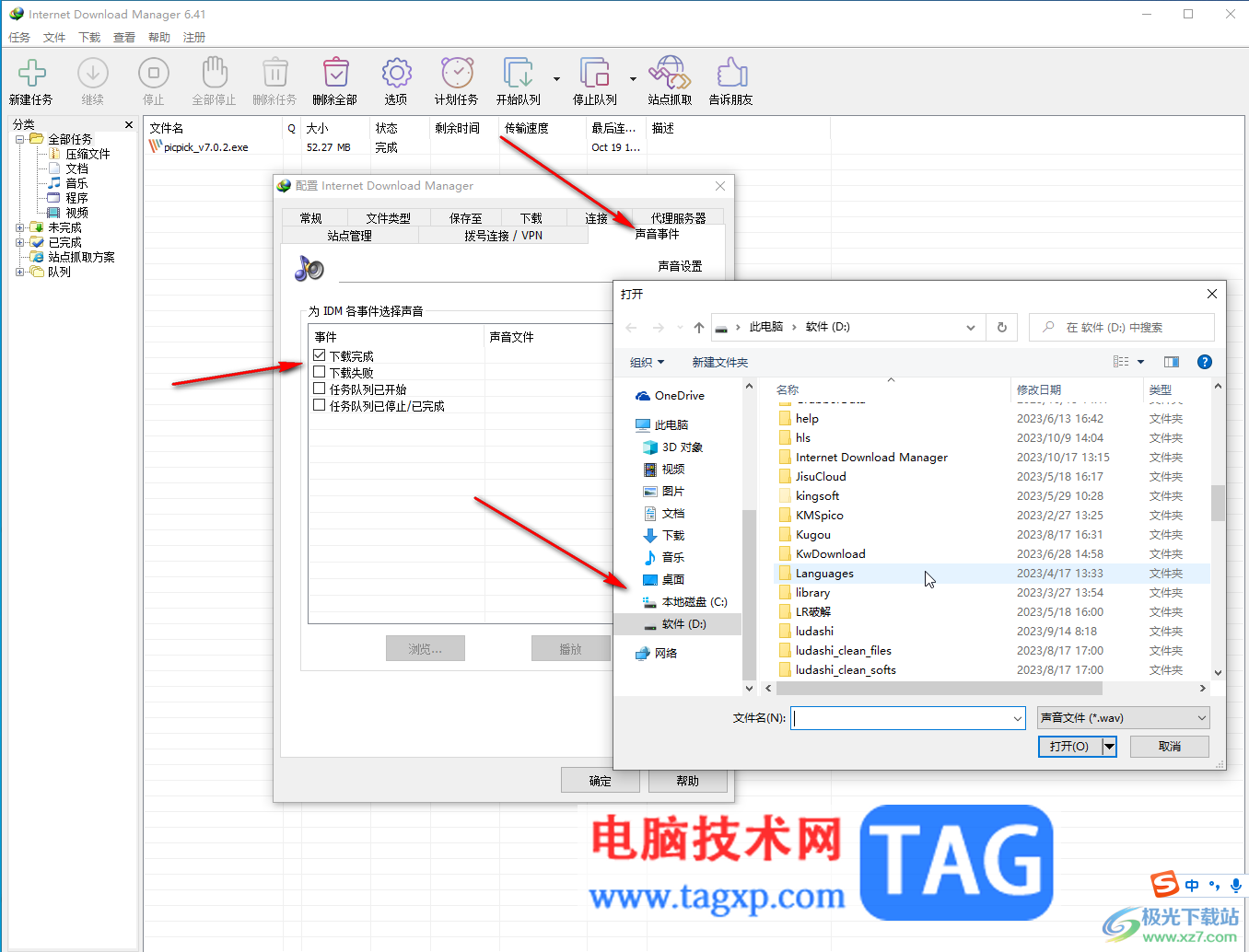Click the microphone icon in IME bar
Image resolution: width=1249 pixels, height=952 pixels.
(x=1236, y=886)
